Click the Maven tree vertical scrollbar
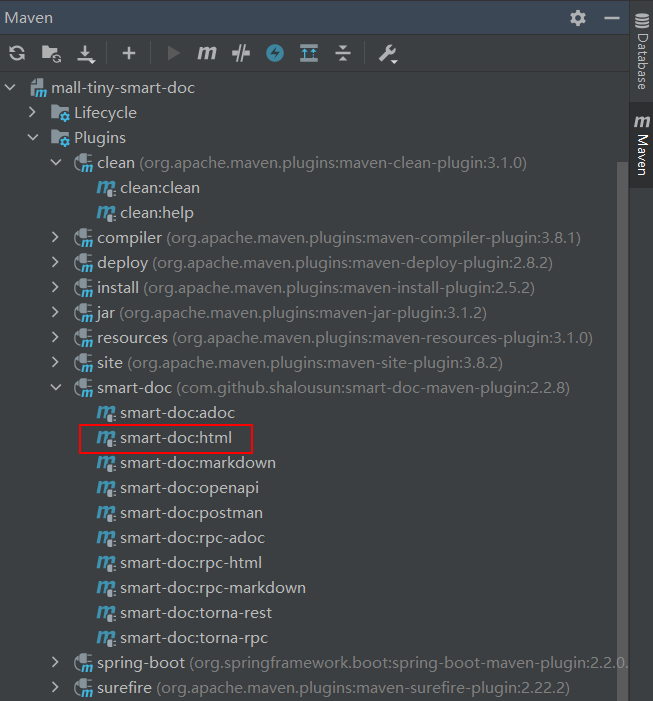This screenshot has width=653, height=701. point(622,431)
